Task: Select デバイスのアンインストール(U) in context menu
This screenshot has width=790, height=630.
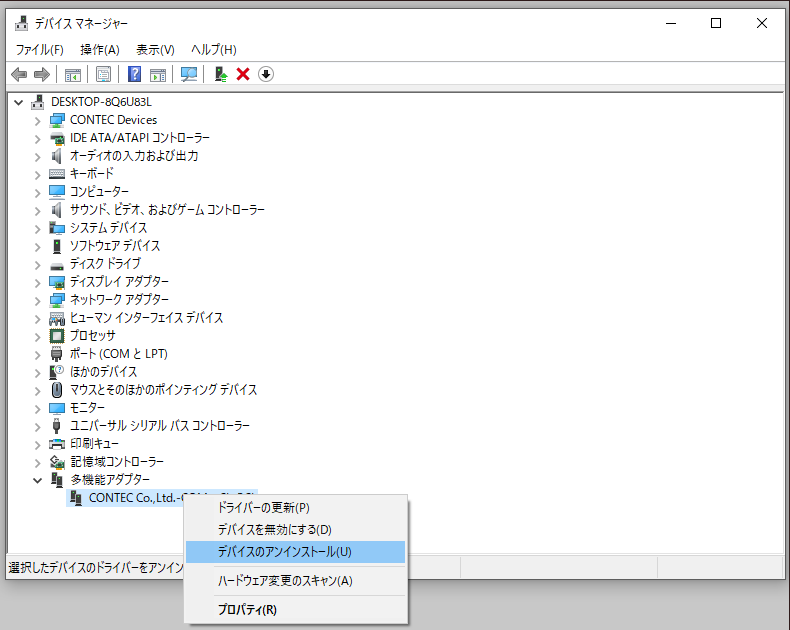Action: coord(284,551)
